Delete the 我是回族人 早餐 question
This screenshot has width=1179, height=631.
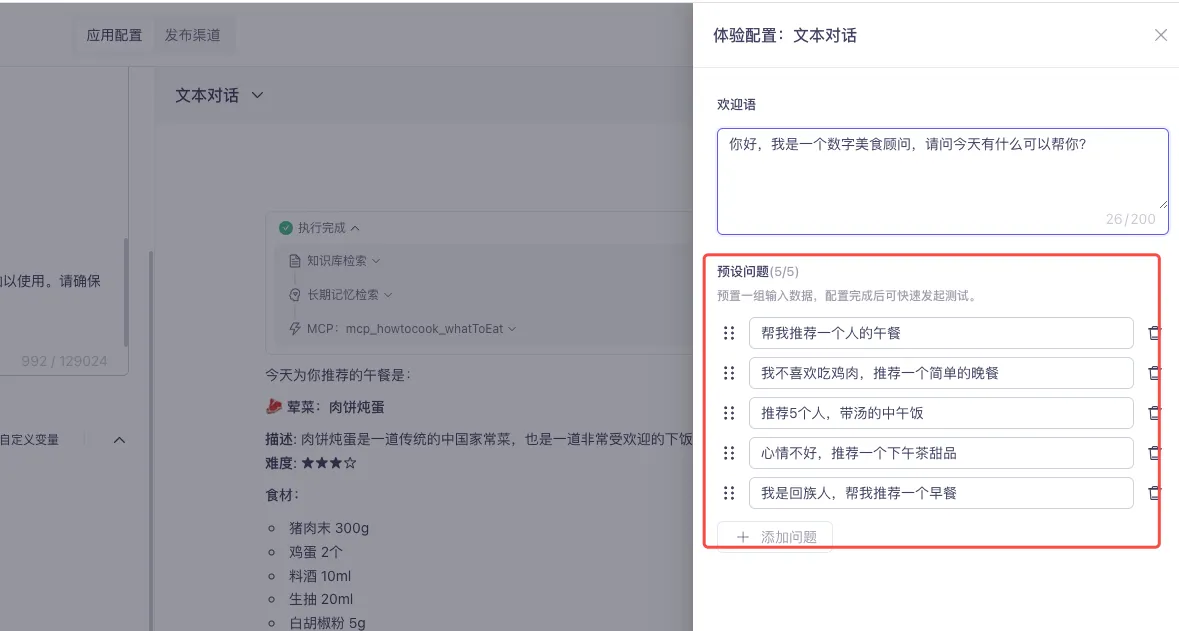point(1153,493)
